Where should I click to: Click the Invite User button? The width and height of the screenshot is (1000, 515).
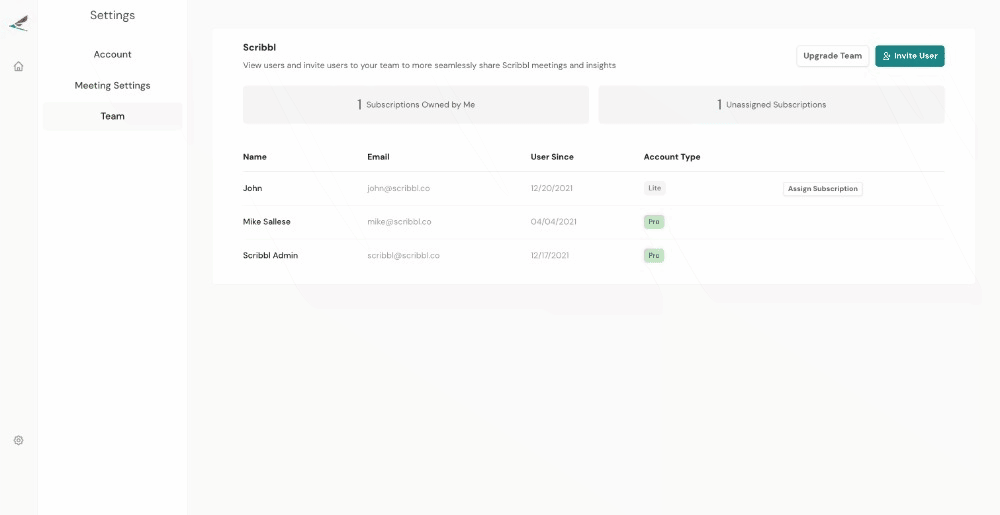[x=909, y=56]
